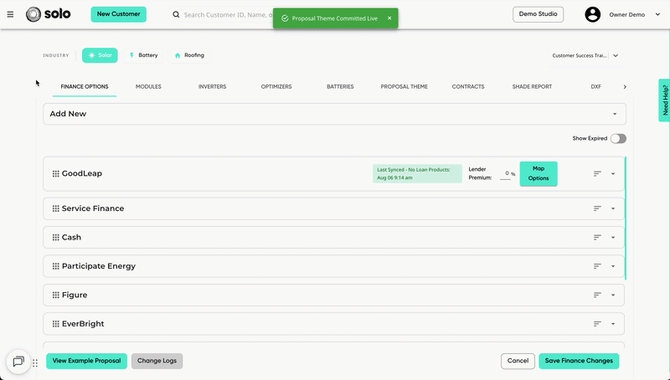This screenshot has width=670, height=380.
Task: Click Save Finance Changes
Action: [579, 361]
